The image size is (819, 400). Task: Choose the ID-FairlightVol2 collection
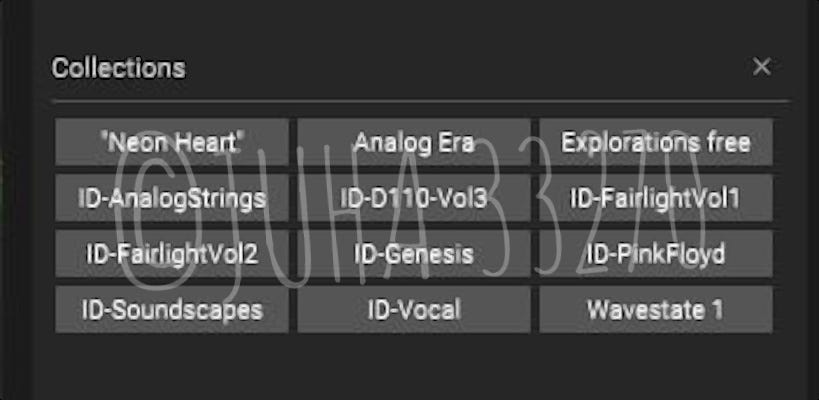(x=172, y=254)
